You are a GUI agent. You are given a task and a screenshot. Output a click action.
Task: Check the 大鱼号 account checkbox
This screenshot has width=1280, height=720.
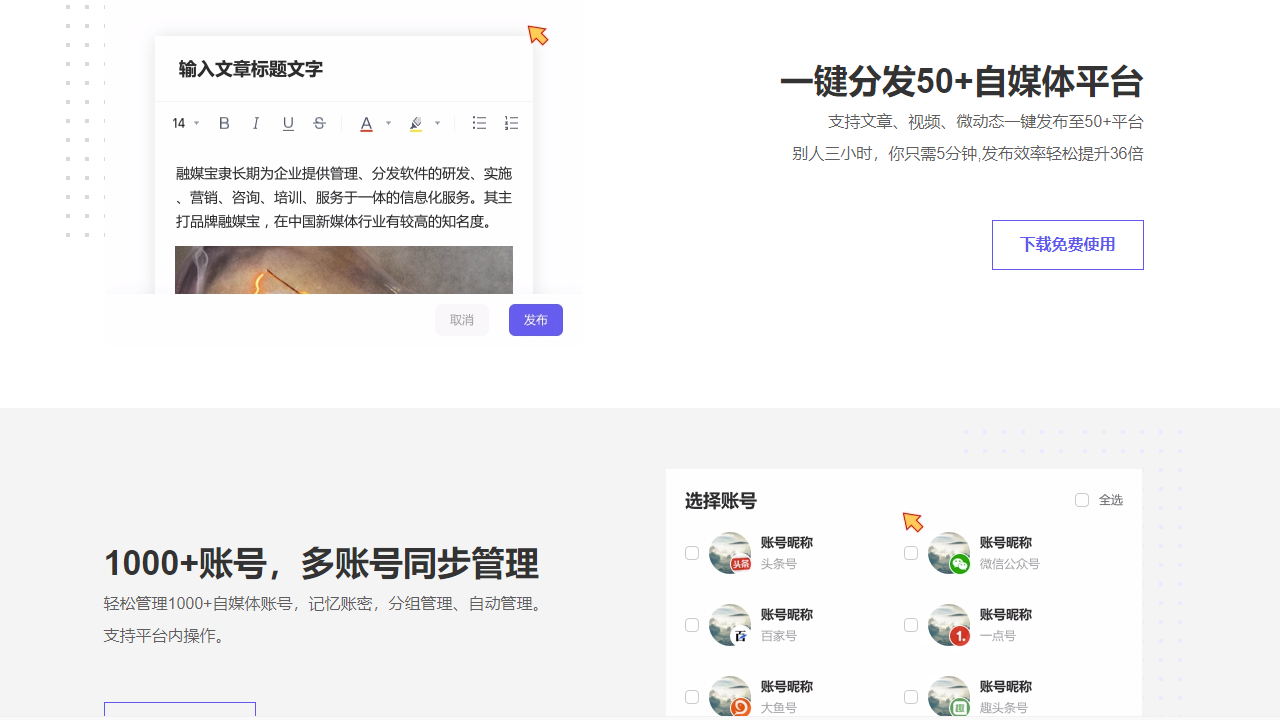[691, 697]
